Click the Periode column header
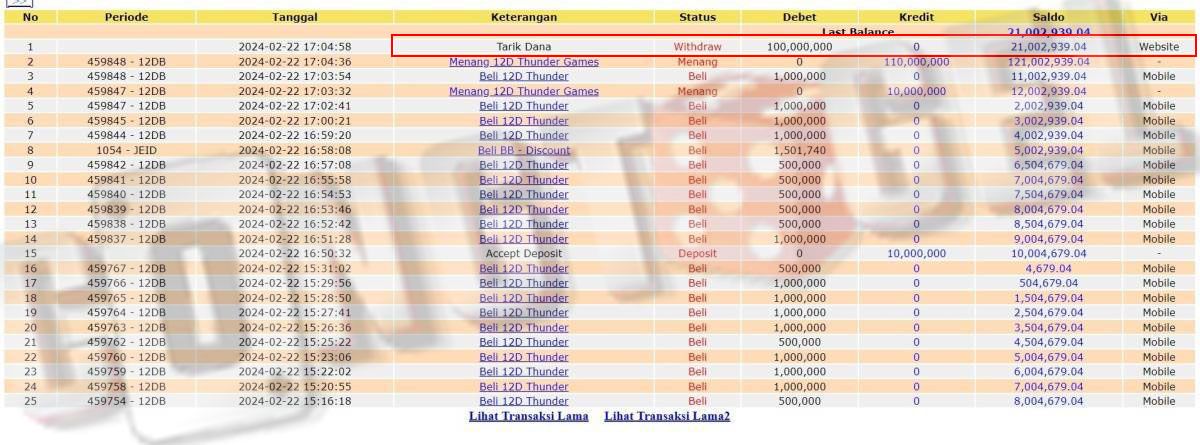This screenshot has height=445, width=1200. 126,17
